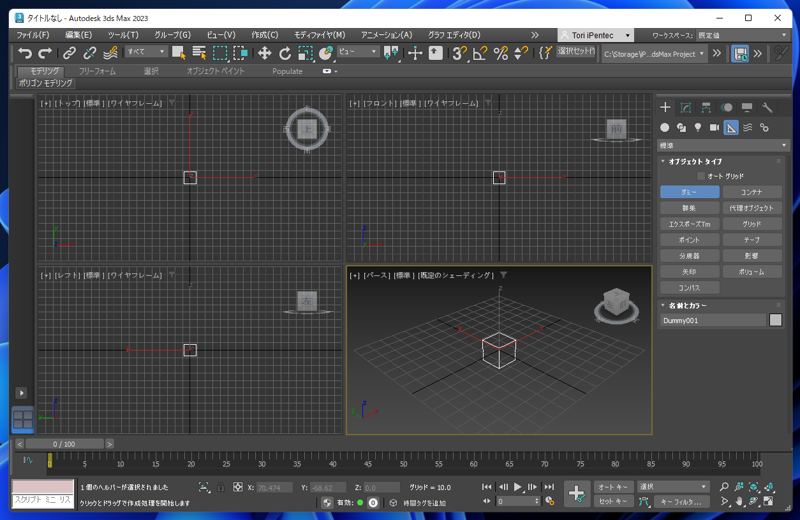
Task: Play the animation
Action: 517,487
